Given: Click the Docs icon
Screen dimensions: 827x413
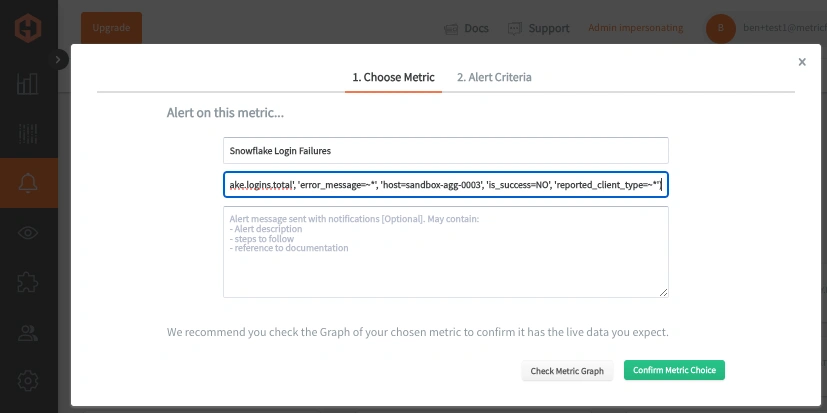Looking at the screenshot, I should 451,28.
